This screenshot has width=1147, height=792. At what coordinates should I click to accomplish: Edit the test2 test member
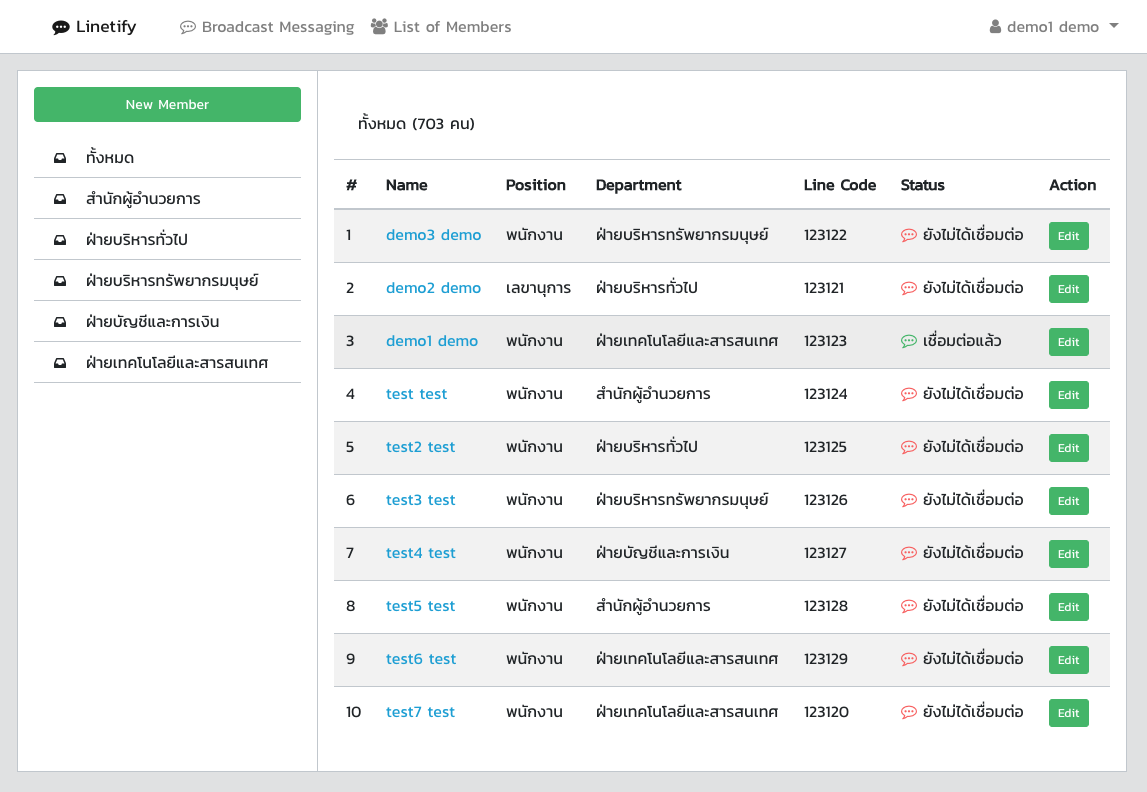coord(1068,448)
